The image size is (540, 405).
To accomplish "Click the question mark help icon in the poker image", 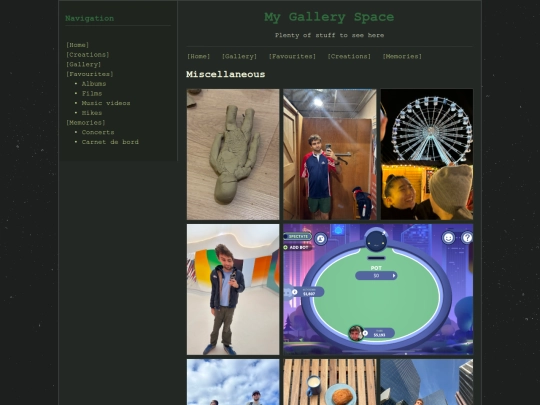I will 467,238.
